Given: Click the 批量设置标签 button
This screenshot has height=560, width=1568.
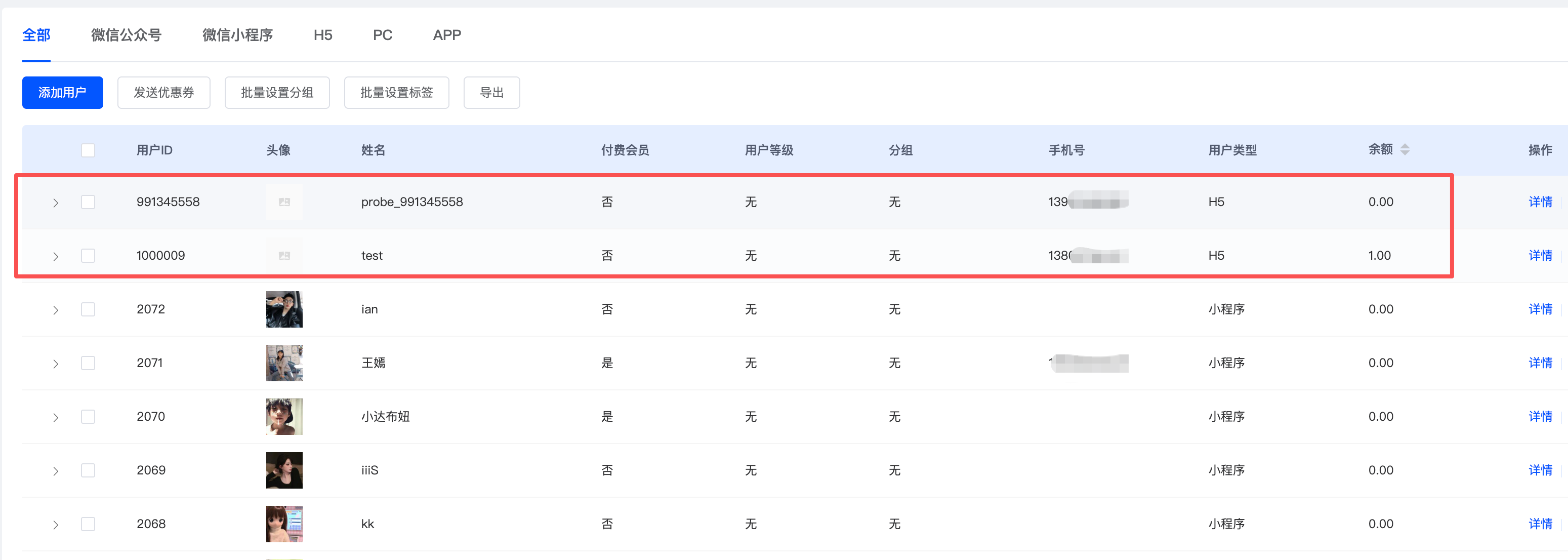Looking at the screenshot, I should (x=397, y=93).
